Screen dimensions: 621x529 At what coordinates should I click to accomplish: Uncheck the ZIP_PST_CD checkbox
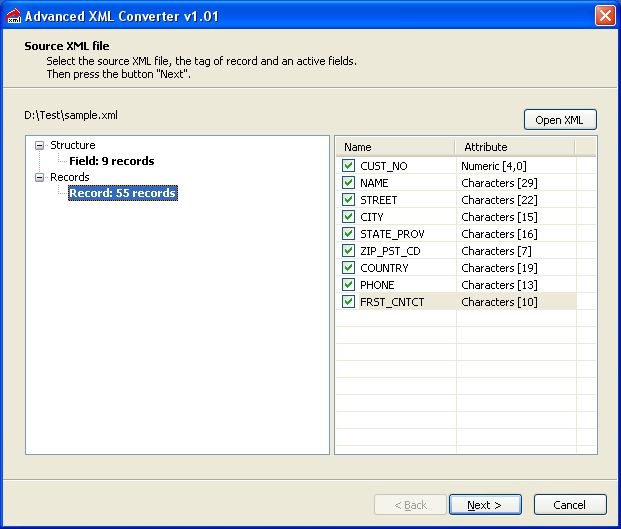tap(348, 251)
